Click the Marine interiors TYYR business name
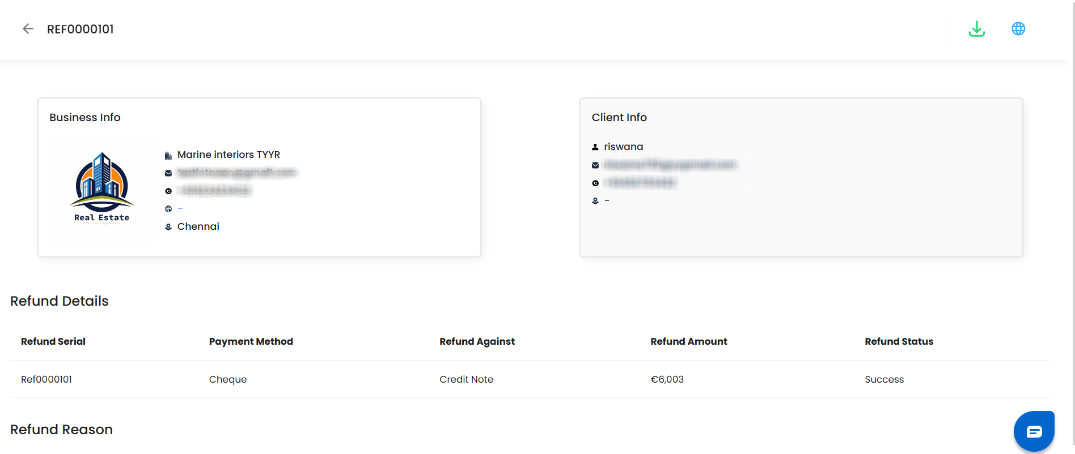This screenshot has height=454, width=1075. tap(229, 155)
